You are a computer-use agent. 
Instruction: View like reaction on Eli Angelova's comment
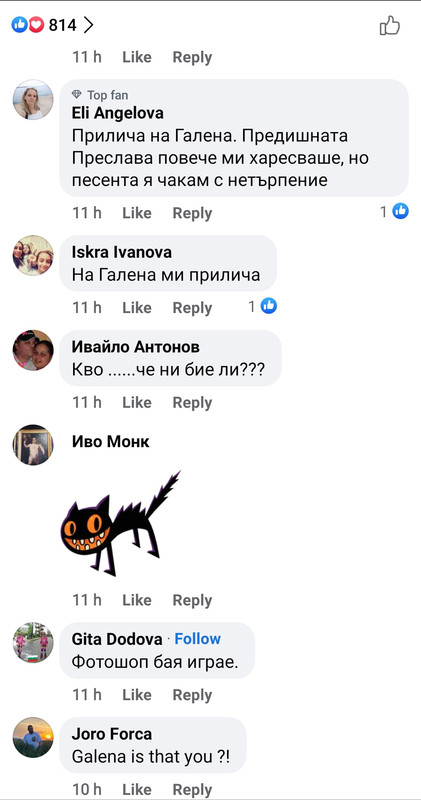394,211
